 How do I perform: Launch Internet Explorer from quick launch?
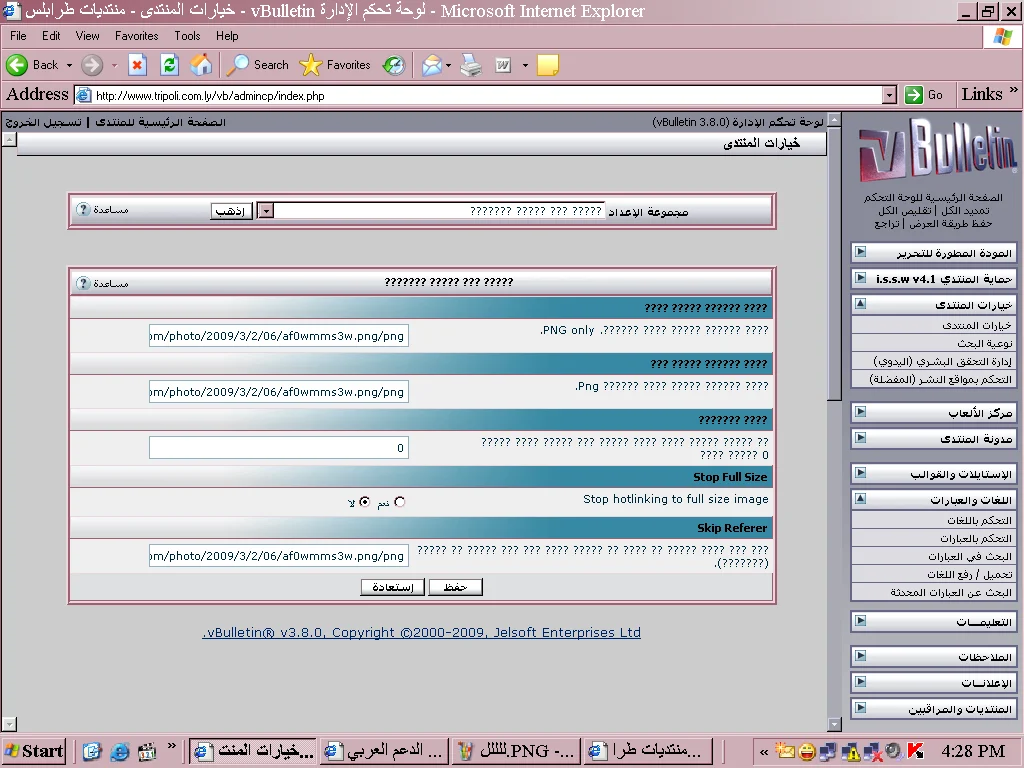tap(120, 752)
